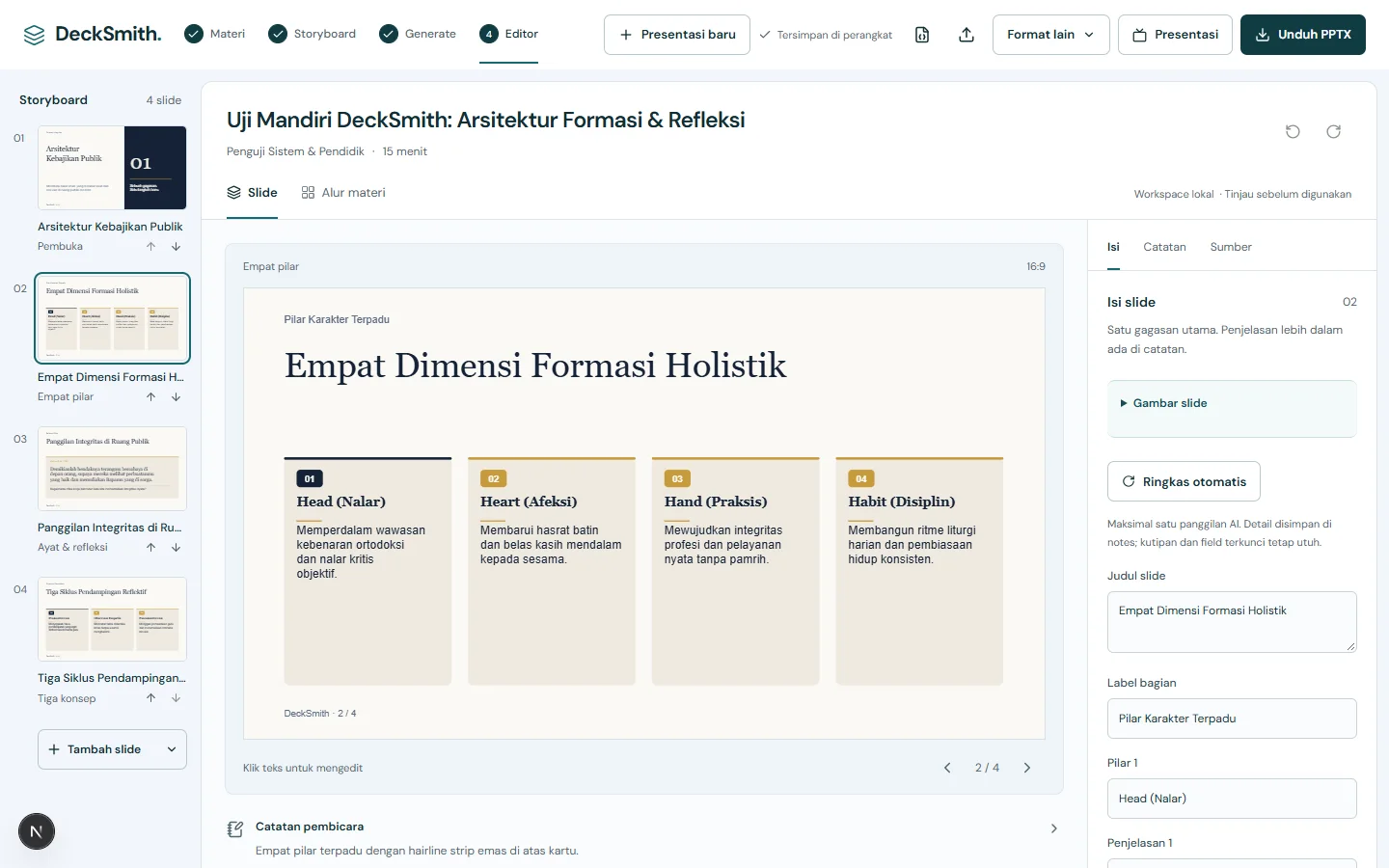
Task: Undo the last edit
Action: click(x=1293, y=131)
